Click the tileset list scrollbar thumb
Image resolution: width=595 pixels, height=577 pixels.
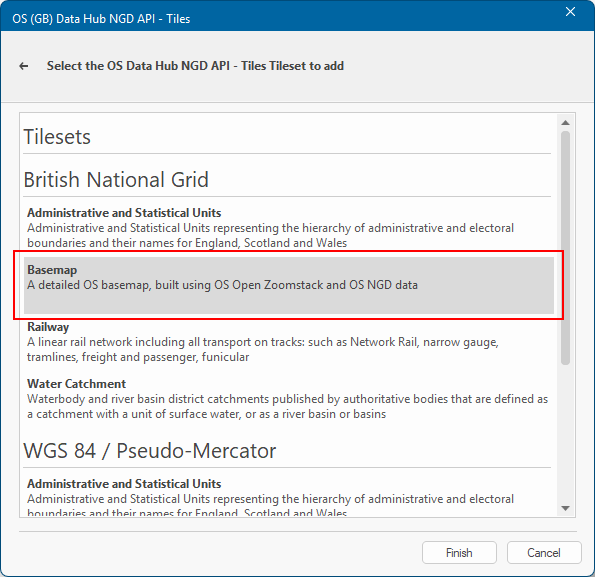(565, 248)
